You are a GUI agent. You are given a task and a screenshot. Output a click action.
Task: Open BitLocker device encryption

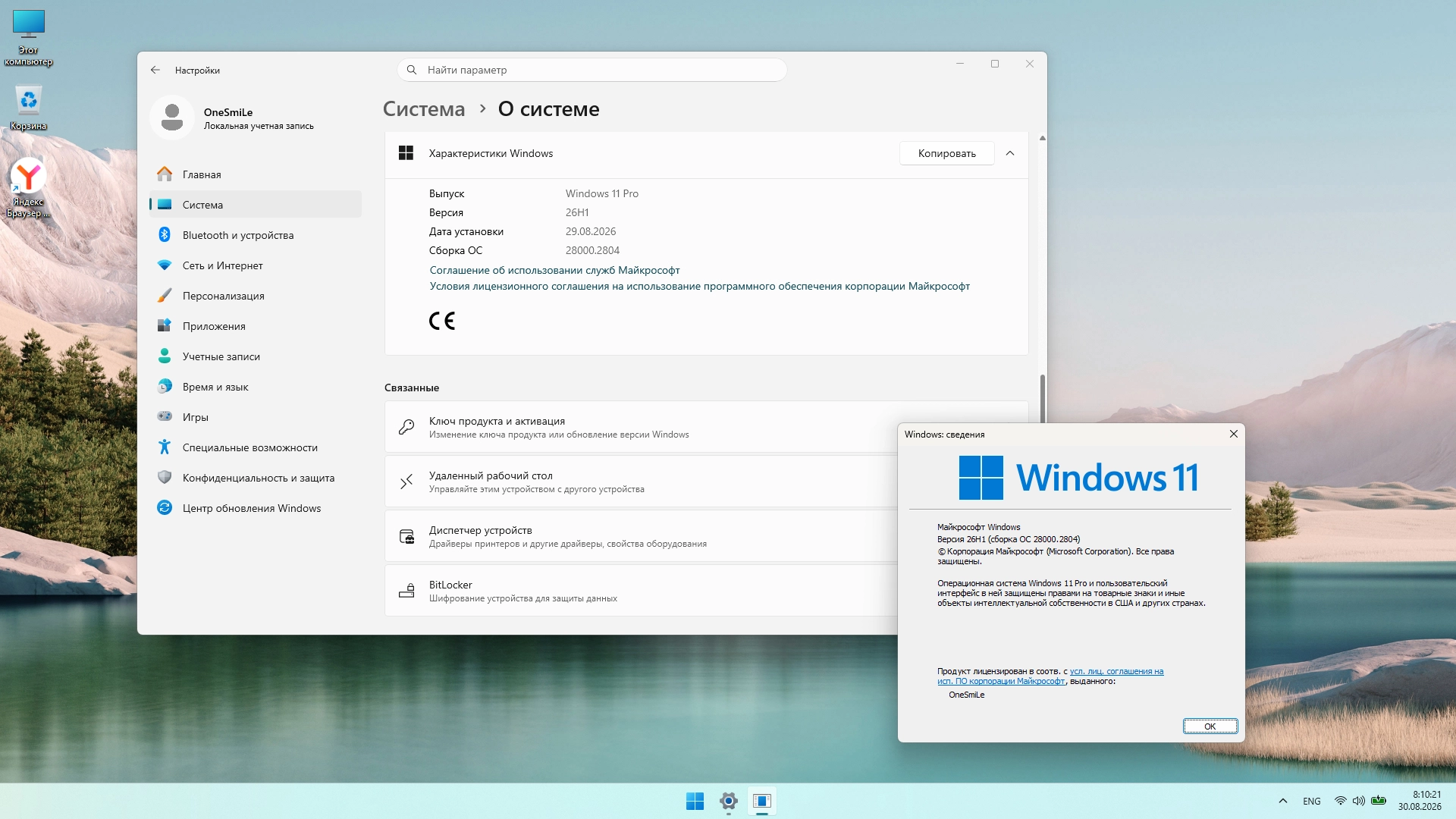click(641, 591)
